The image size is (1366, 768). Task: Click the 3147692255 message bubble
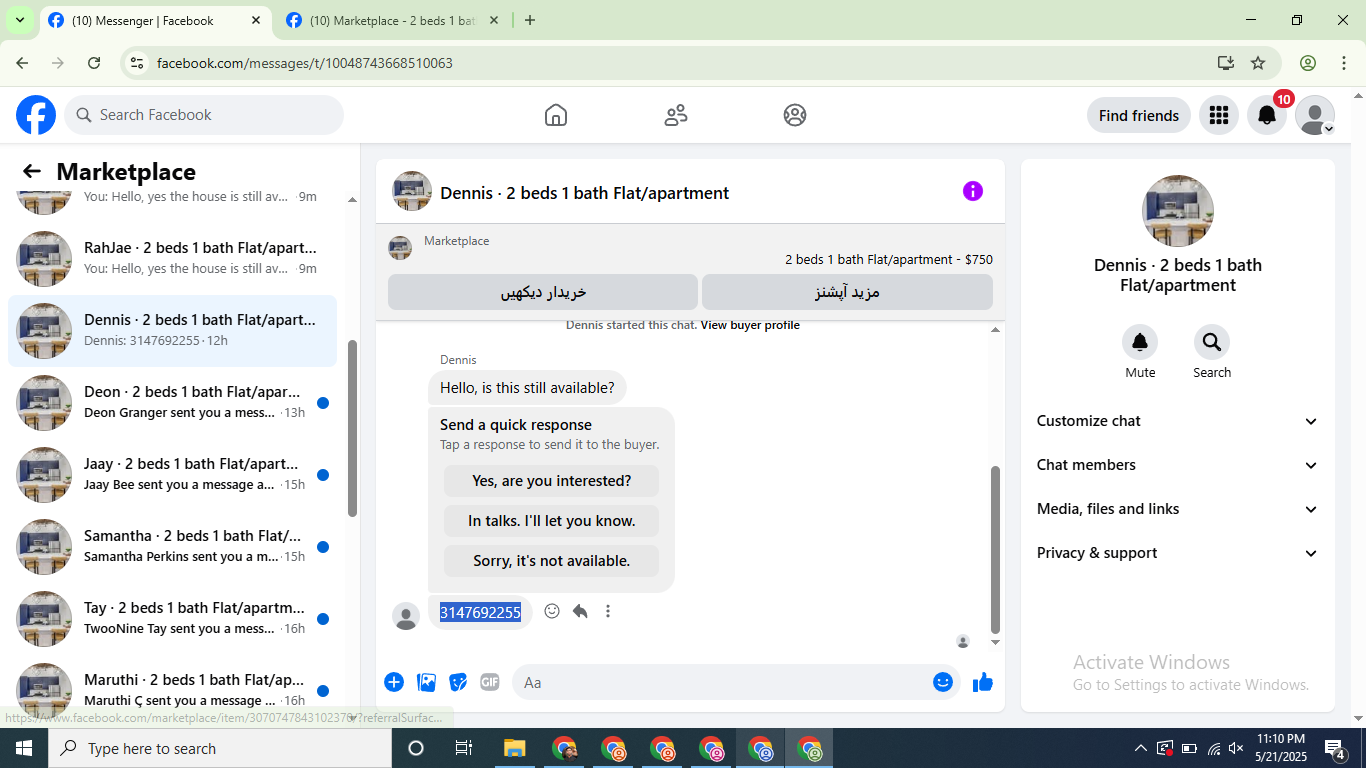point(480,612)
